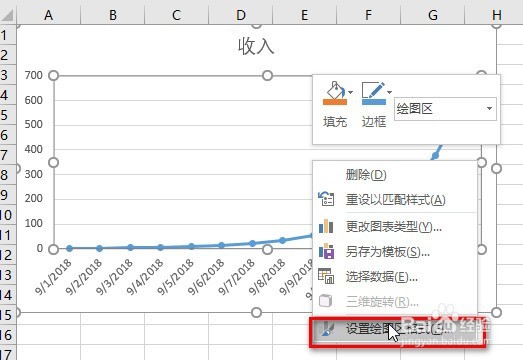Select column B header

113,15
